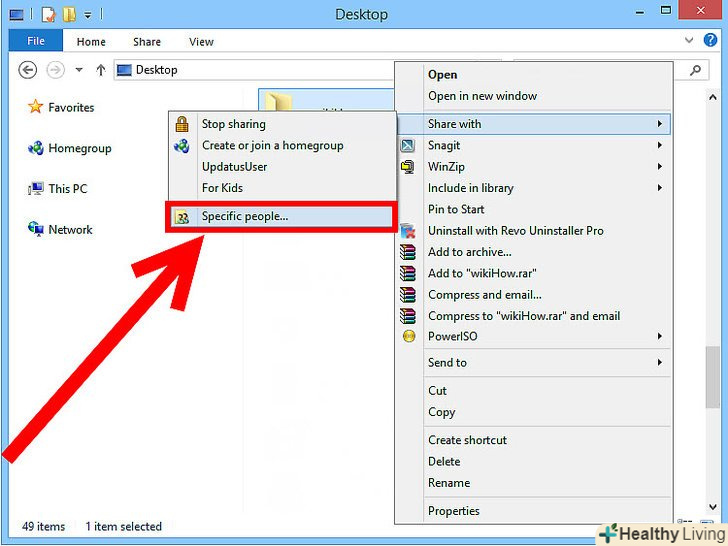Image resolution: width=728 pixels, height=546 pixels.
Task: Click the scrollbar down arrow
Action: 712,507
